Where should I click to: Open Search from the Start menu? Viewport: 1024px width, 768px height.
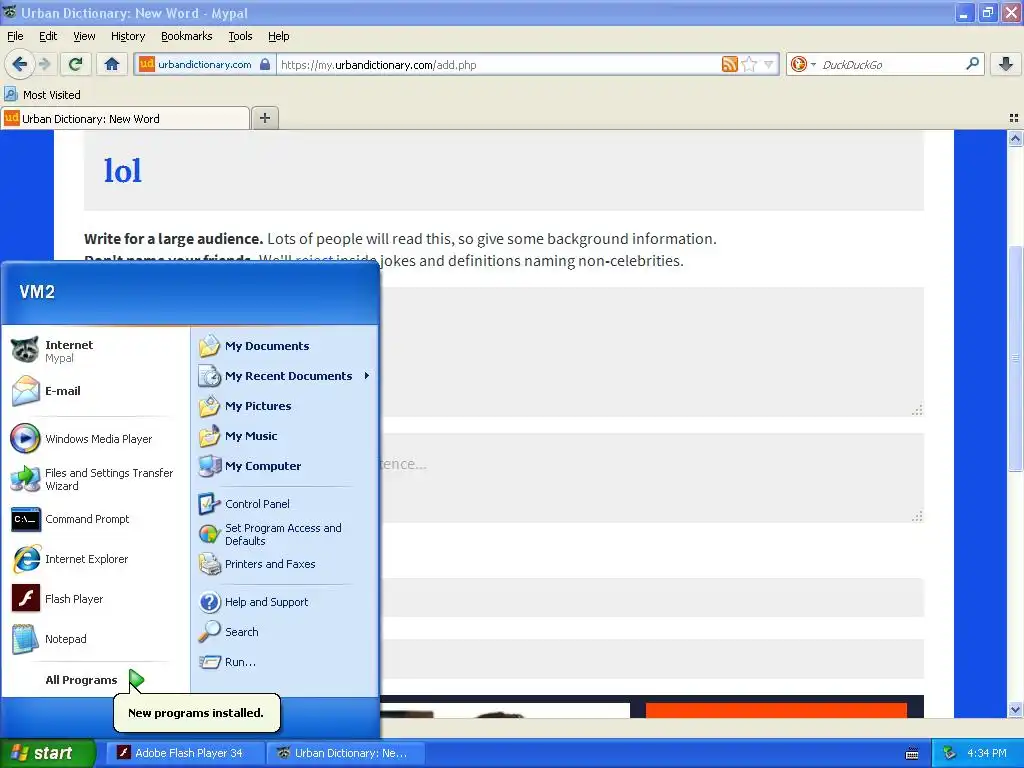tap(285, 632)
